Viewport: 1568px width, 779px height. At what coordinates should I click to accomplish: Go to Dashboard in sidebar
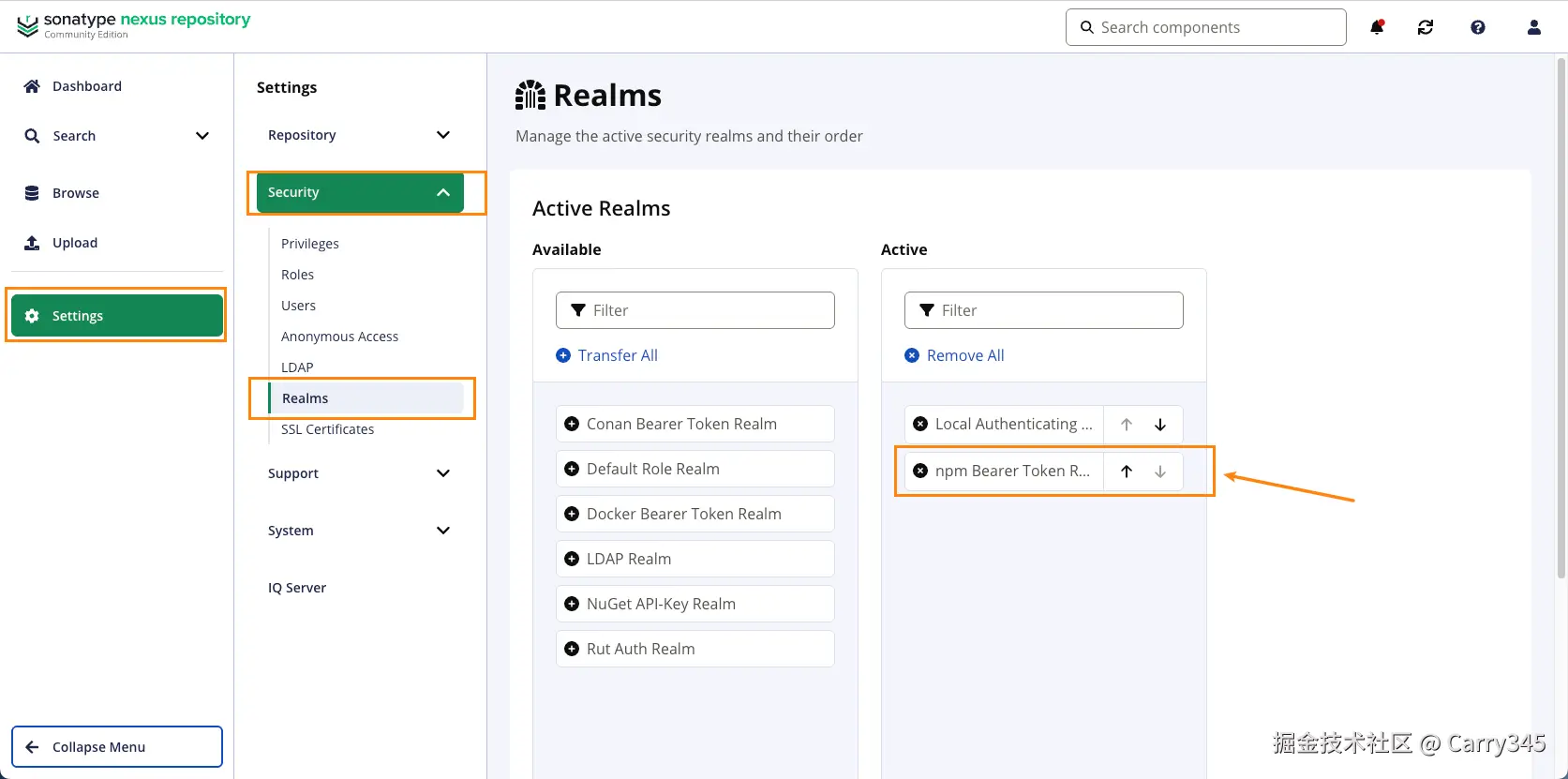[86, 86]
